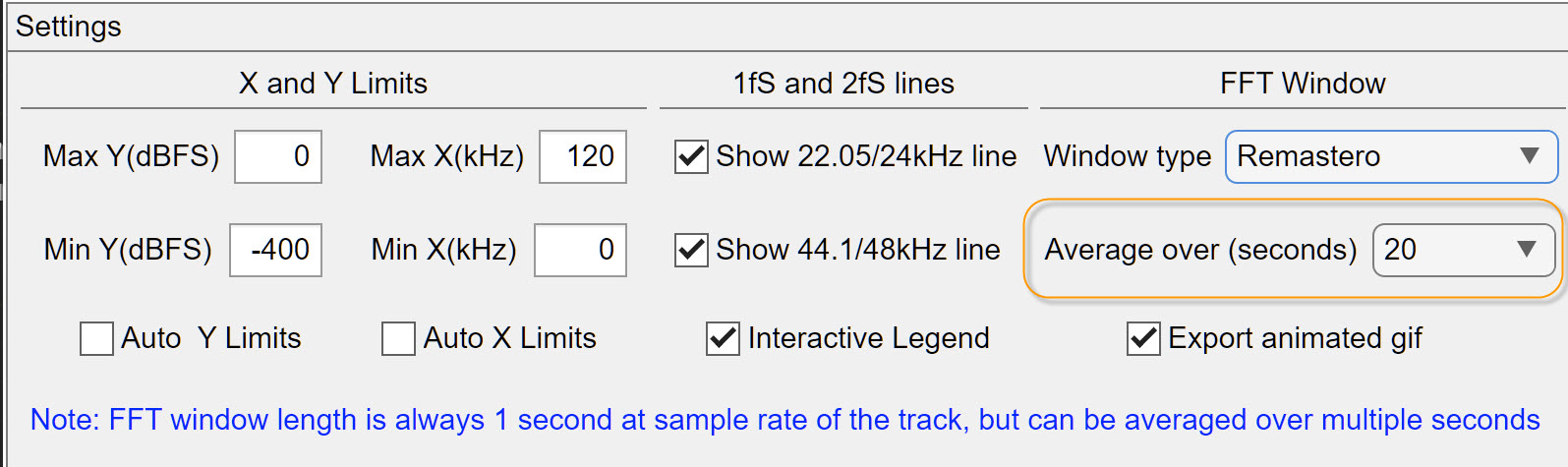Screen dimensions: 1568x467
Task: Uncheck Export animated gif option
Action: (1143, 338)
